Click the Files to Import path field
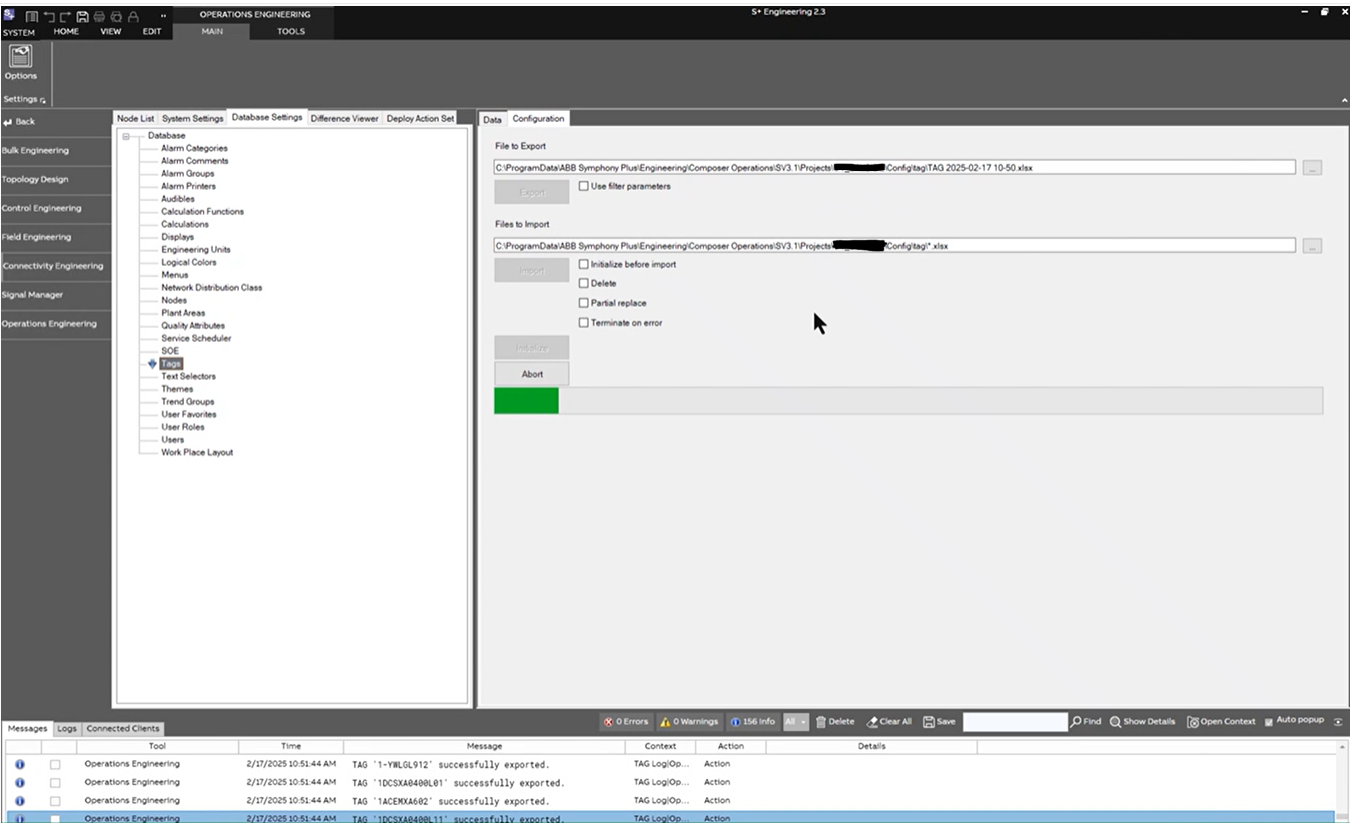The image size is (1350, 823). pyautogui.click(x=890, y=245)
